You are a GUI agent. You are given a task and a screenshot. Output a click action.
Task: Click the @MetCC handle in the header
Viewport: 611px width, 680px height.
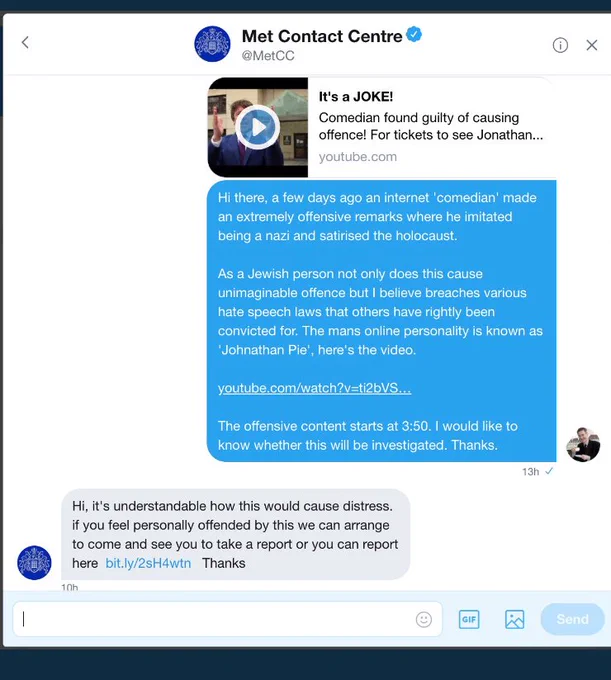coord(268,56)
